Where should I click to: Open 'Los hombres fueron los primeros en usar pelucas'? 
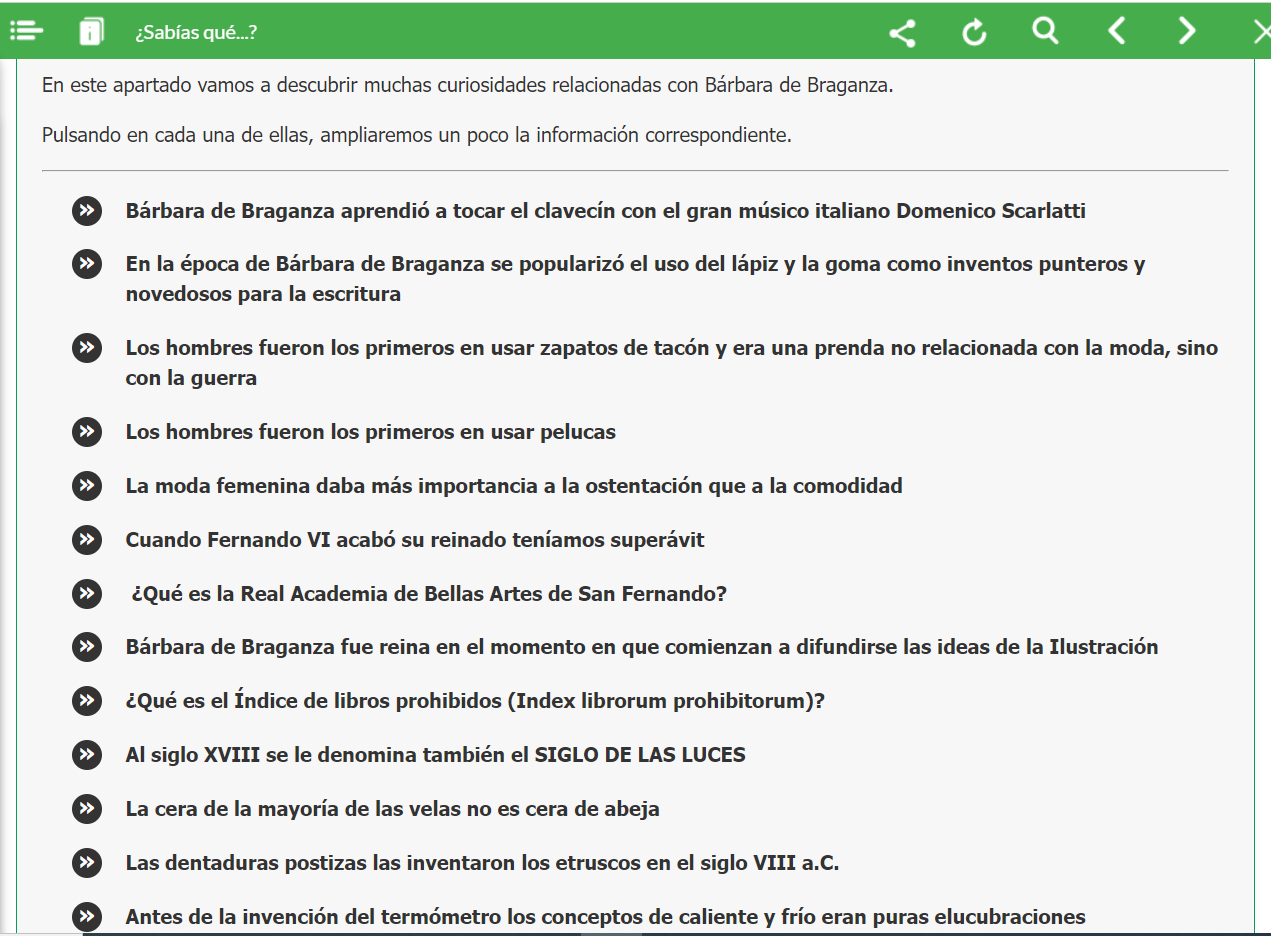click(x=370, y=432)
